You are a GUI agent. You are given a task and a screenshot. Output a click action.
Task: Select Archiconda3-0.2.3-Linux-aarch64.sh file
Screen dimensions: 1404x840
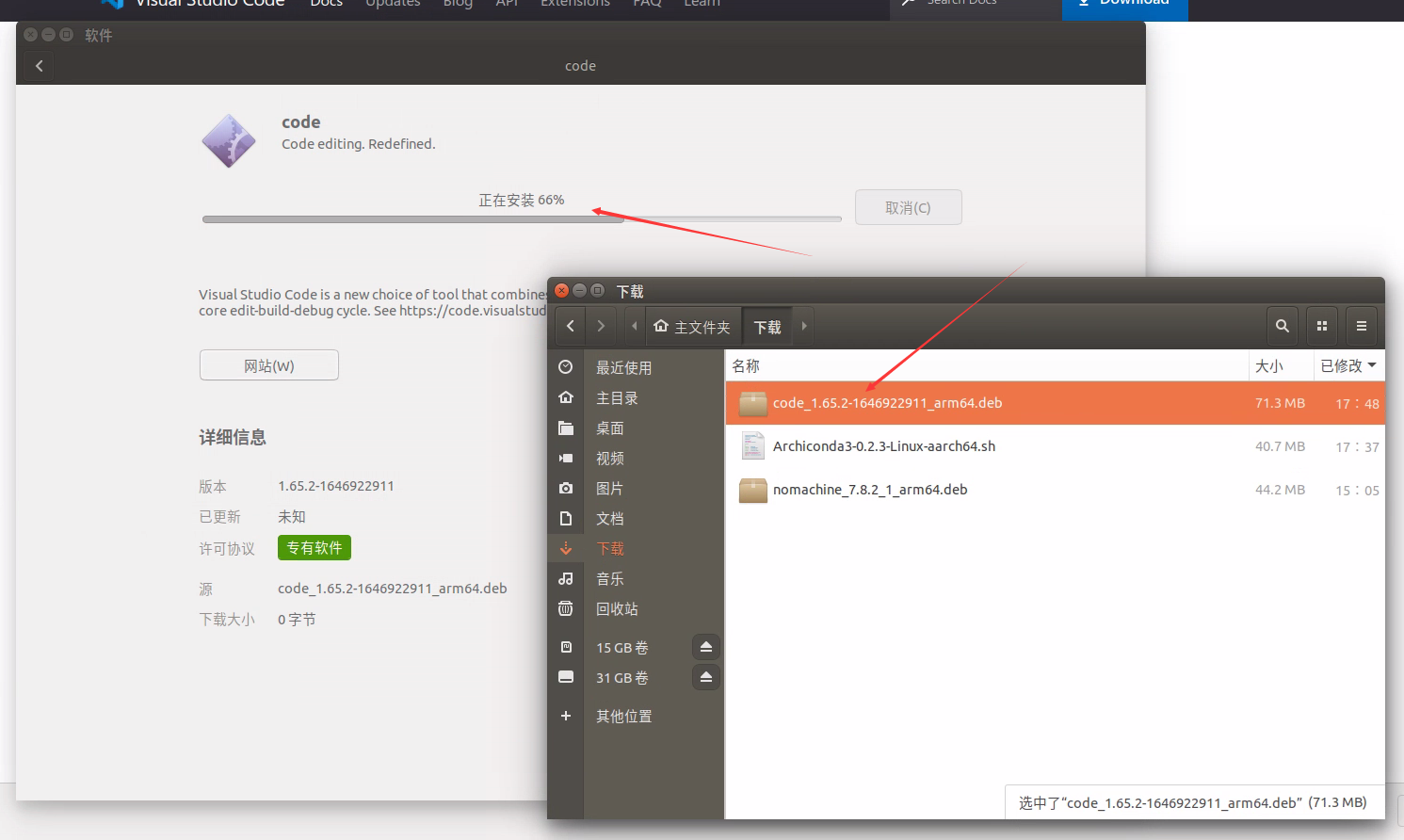[x=1055, y=446]
